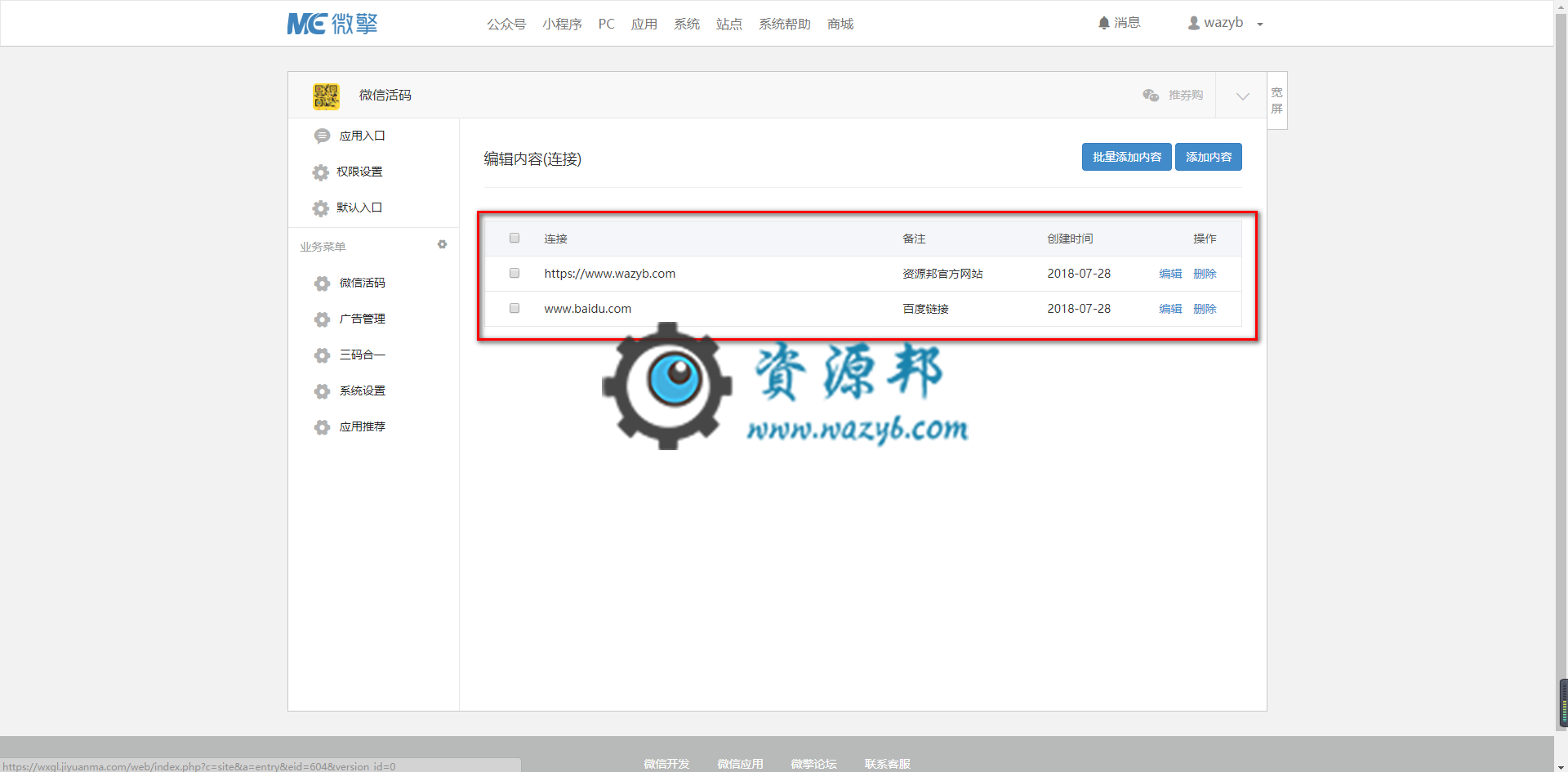Click the 应用入口 chat bubble icon
The height and width of the screenshot is (772, 1568).
(x=322, y=136)
